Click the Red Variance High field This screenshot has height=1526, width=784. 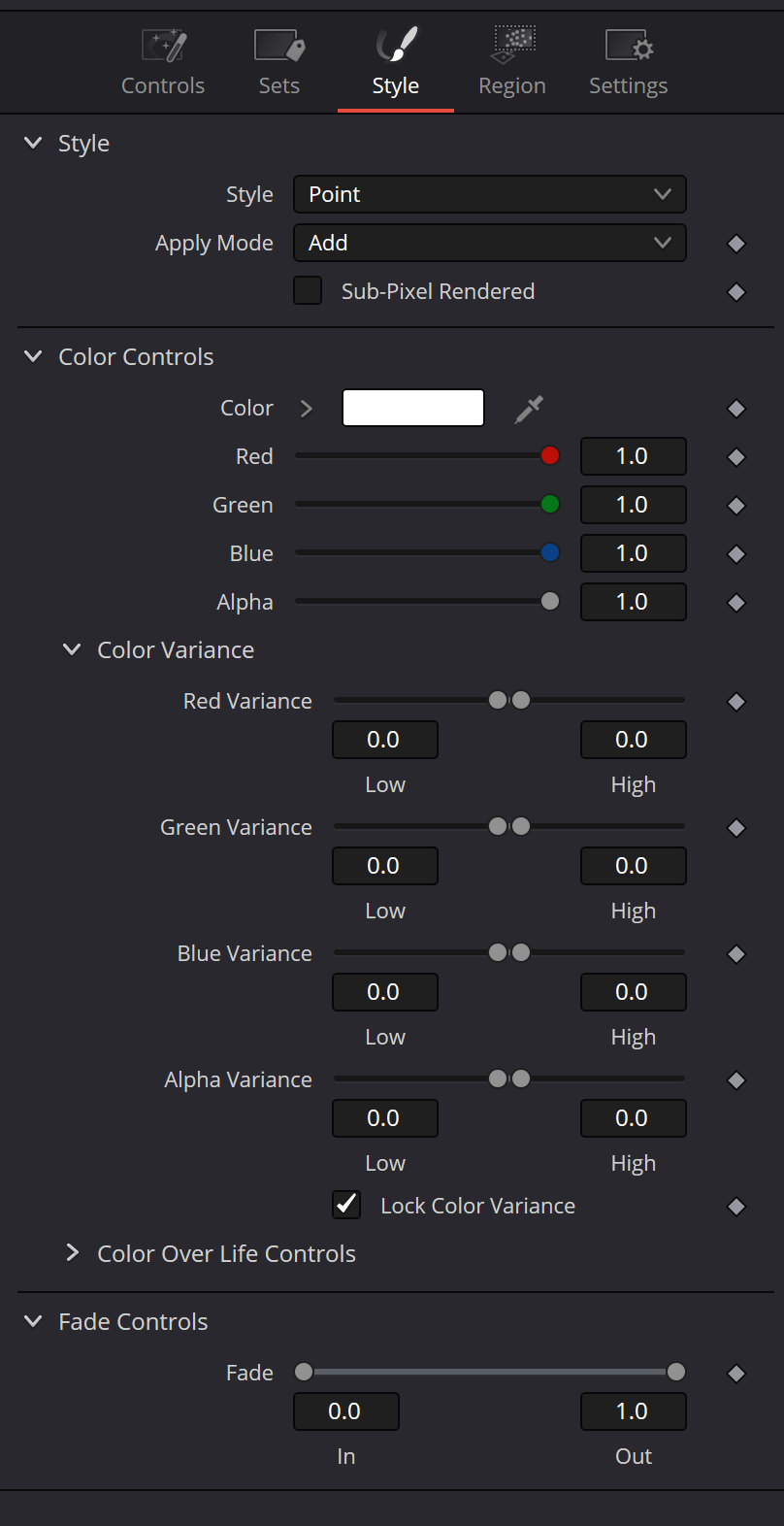[634, 740]
